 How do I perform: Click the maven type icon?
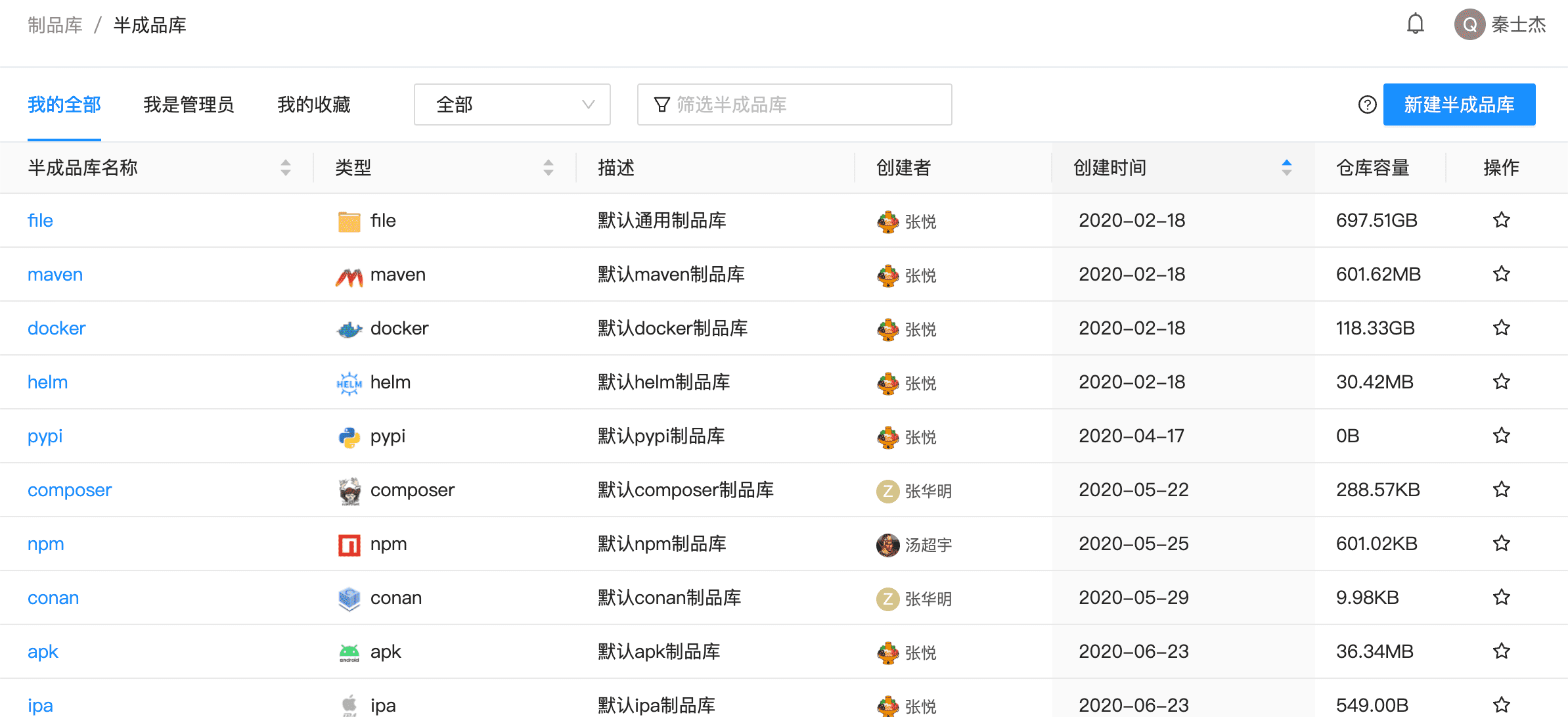pos(349,276)
